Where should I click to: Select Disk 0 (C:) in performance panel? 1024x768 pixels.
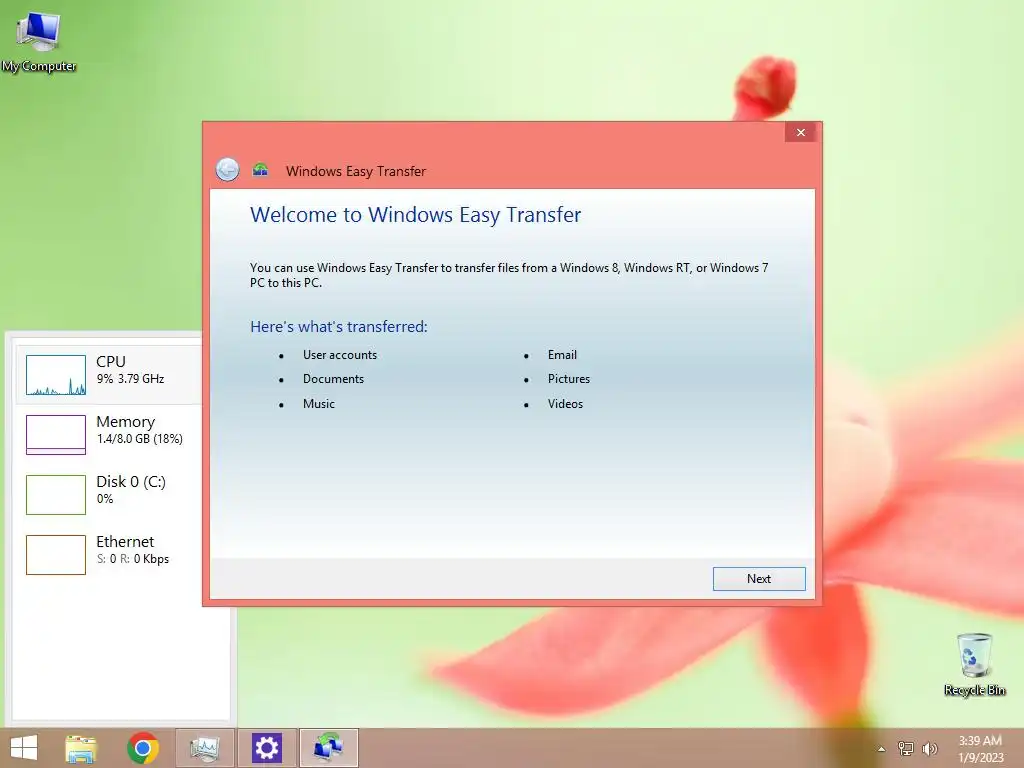pyautogui.click(x=109, y=494)
